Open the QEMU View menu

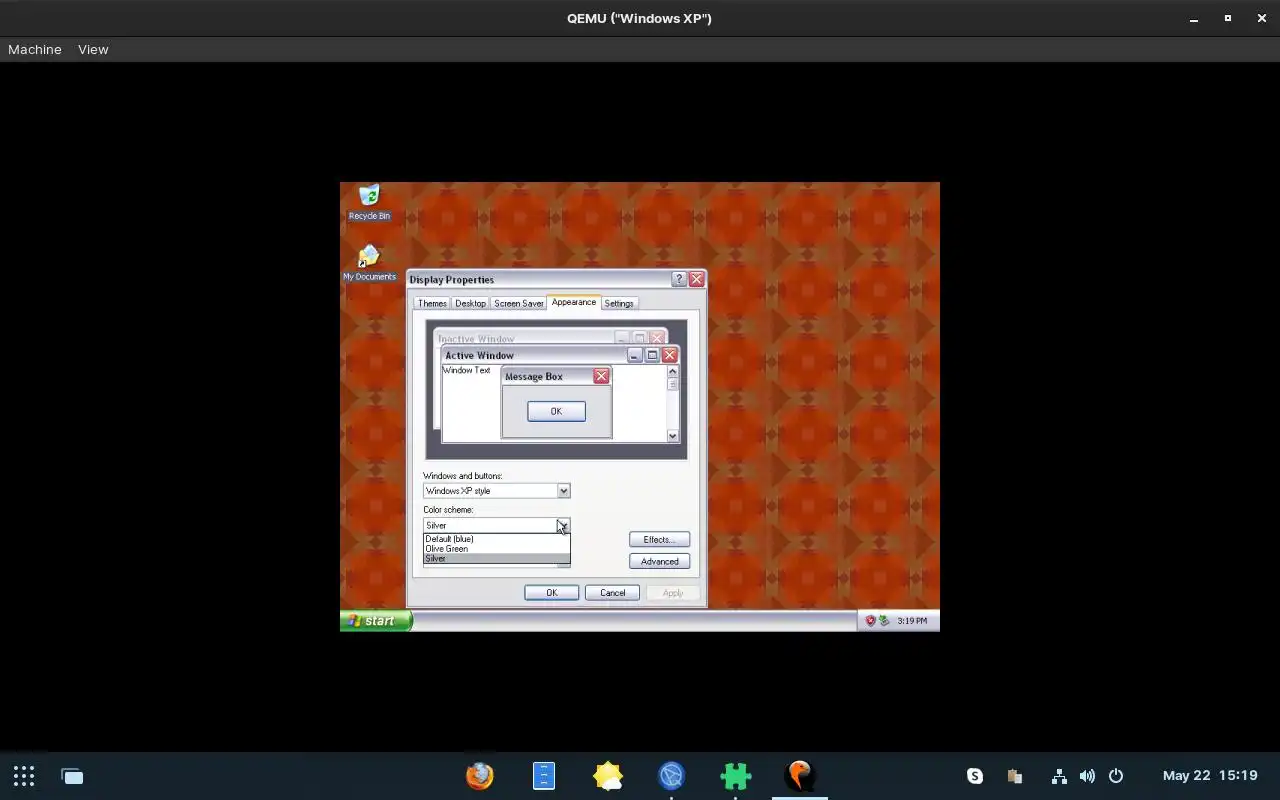click(93, 49)
